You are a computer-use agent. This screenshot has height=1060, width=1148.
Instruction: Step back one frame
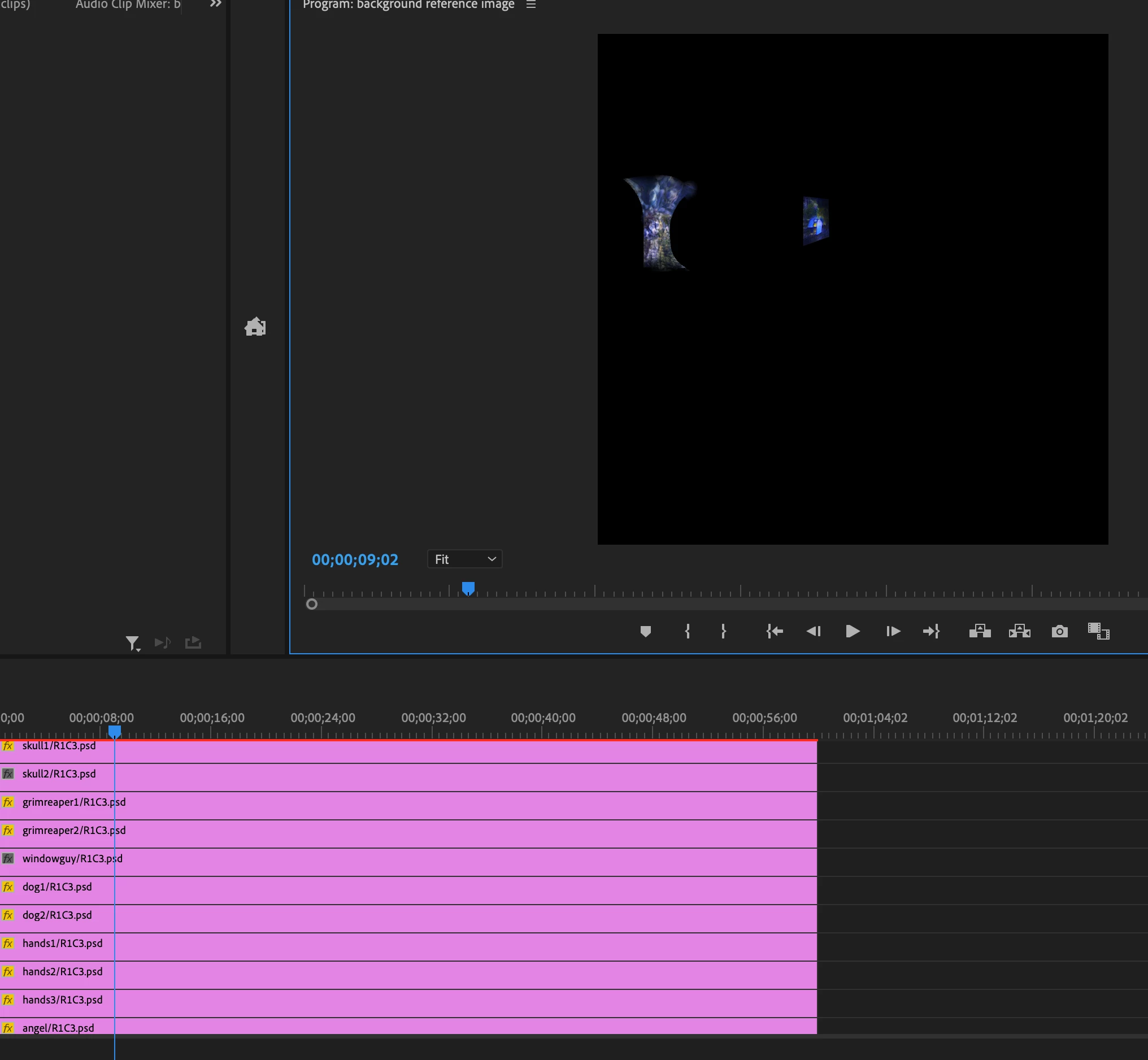pos(813,632)
